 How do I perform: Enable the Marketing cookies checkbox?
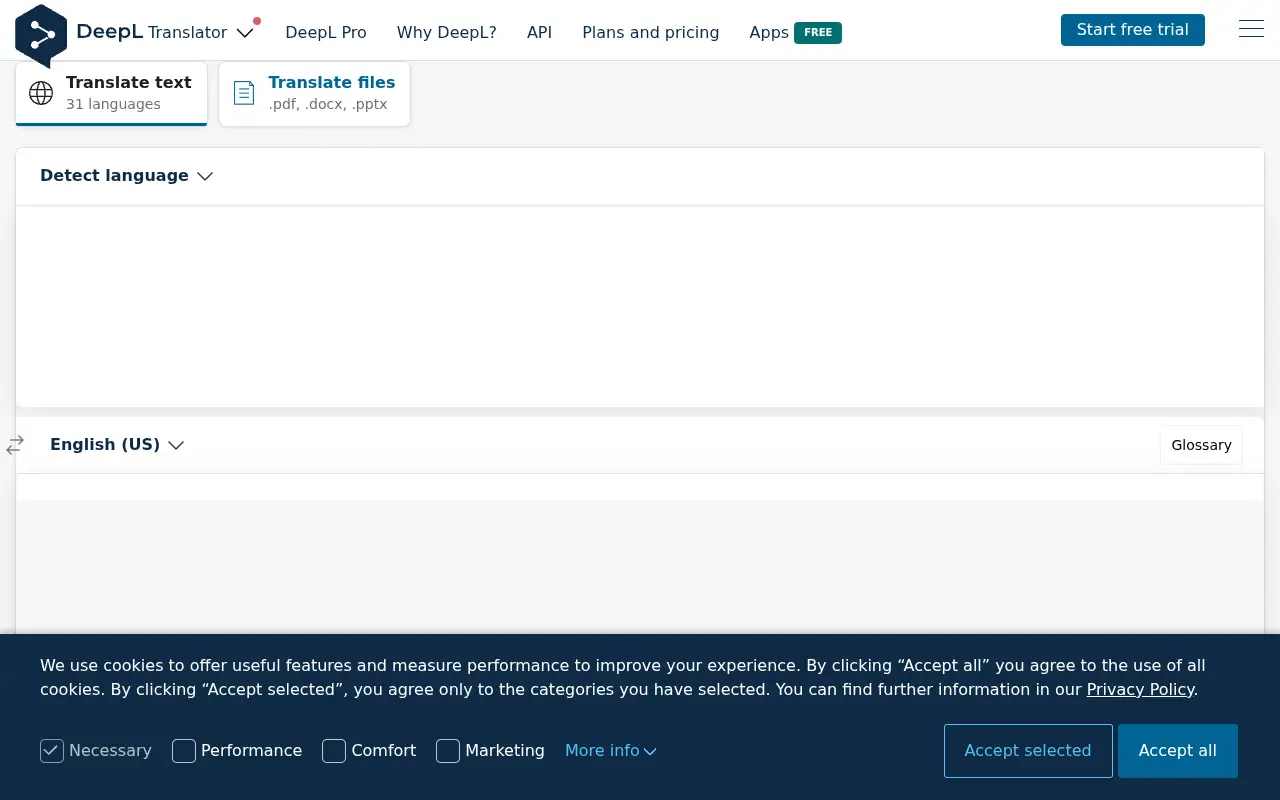448,751
